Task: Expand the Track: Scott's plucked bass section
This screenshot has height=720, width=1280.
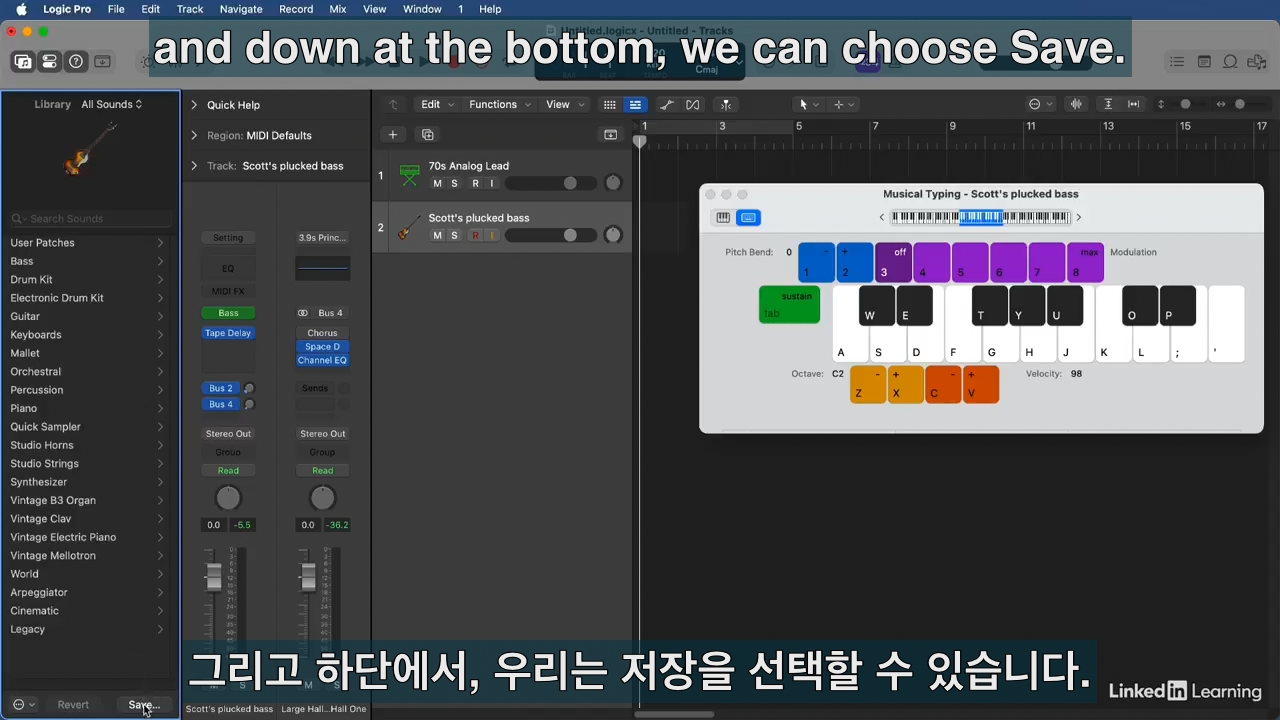Action: [194, 166]
